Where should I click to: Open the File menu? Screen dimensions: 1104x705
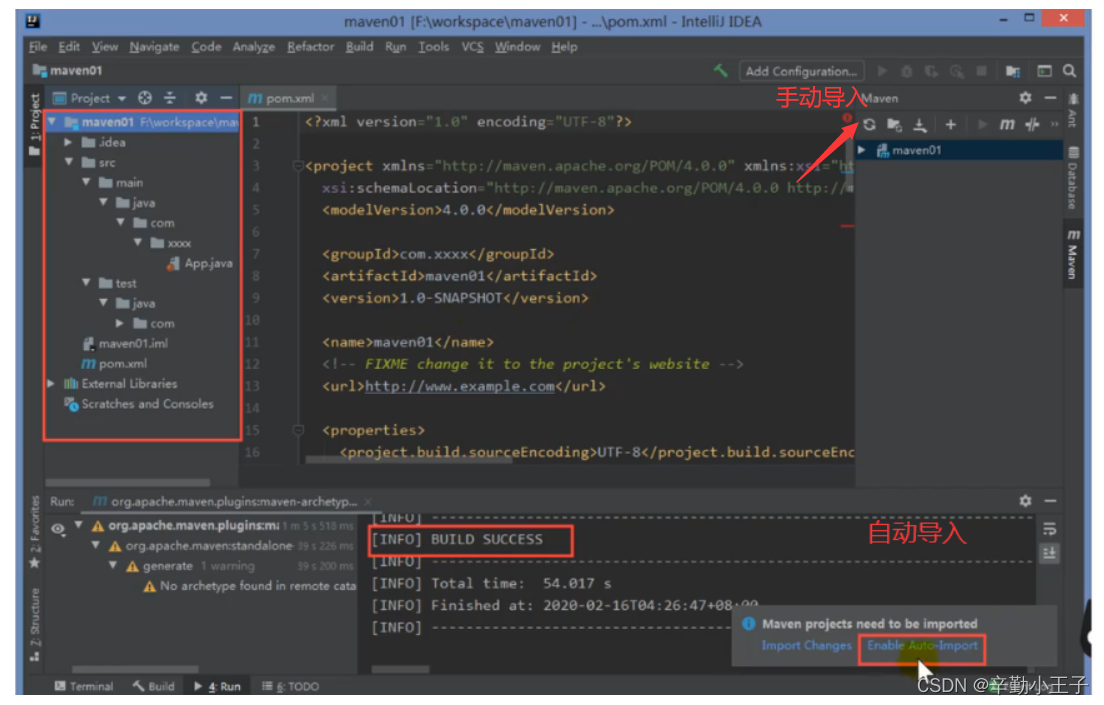[37, 46]
